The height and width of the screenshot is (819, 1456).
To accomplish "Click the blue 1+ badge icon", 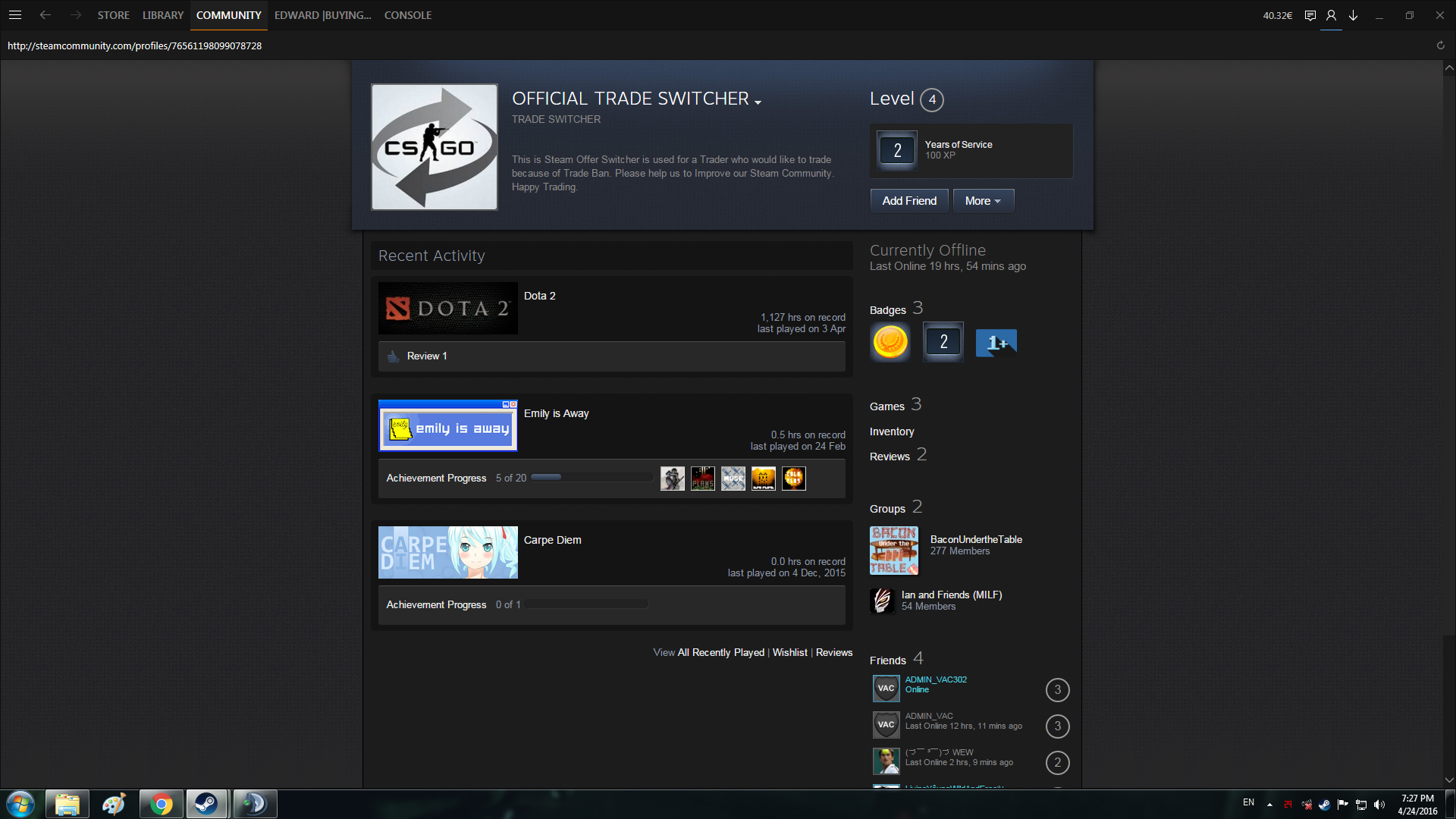I will coord(996,343).
